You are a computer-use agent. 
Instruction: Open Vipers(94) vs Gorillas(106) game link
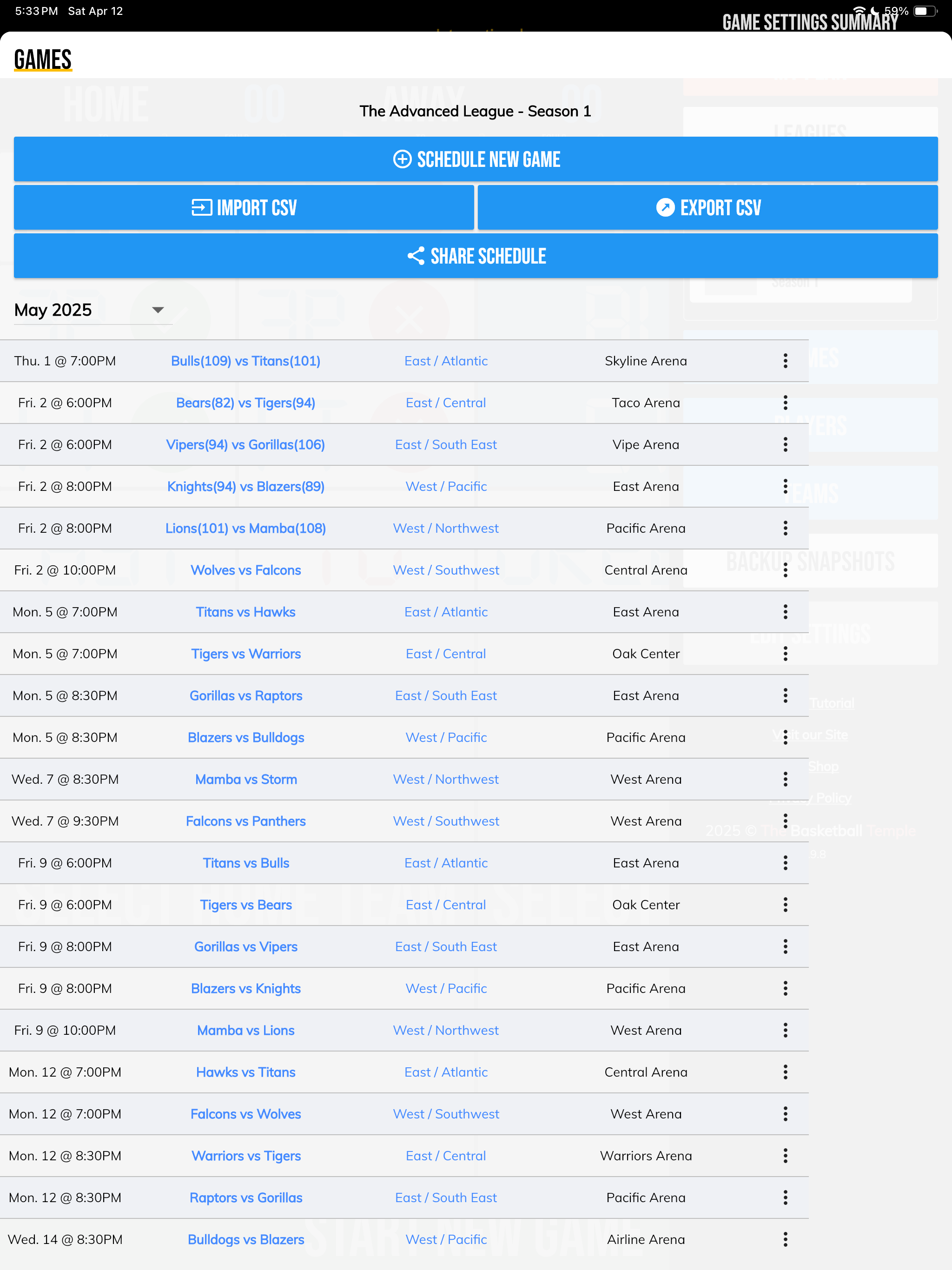[246, 444]
